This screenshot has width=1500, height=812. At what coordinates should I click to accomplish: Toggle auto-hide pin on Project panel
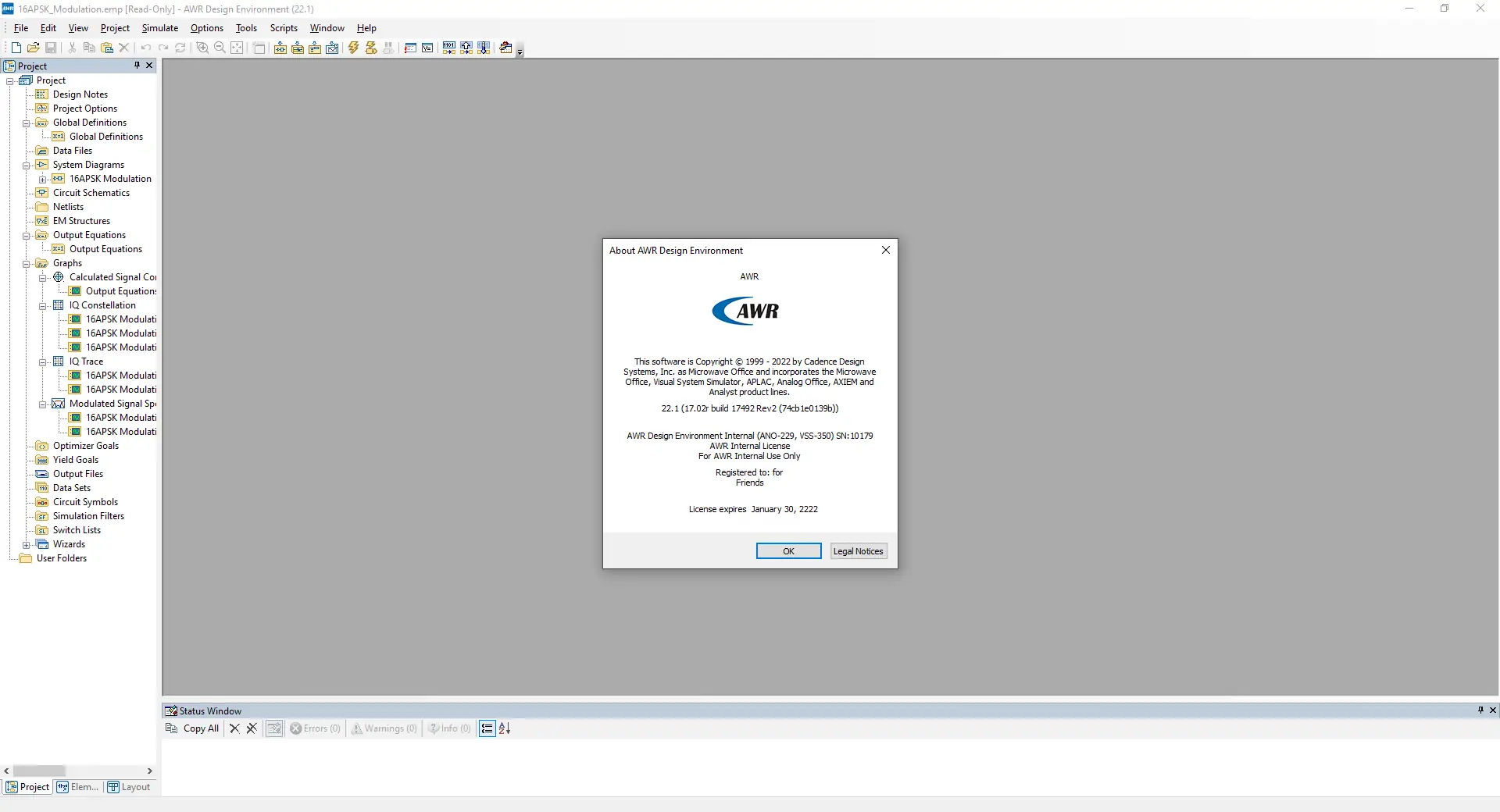[x=137, y=66]
